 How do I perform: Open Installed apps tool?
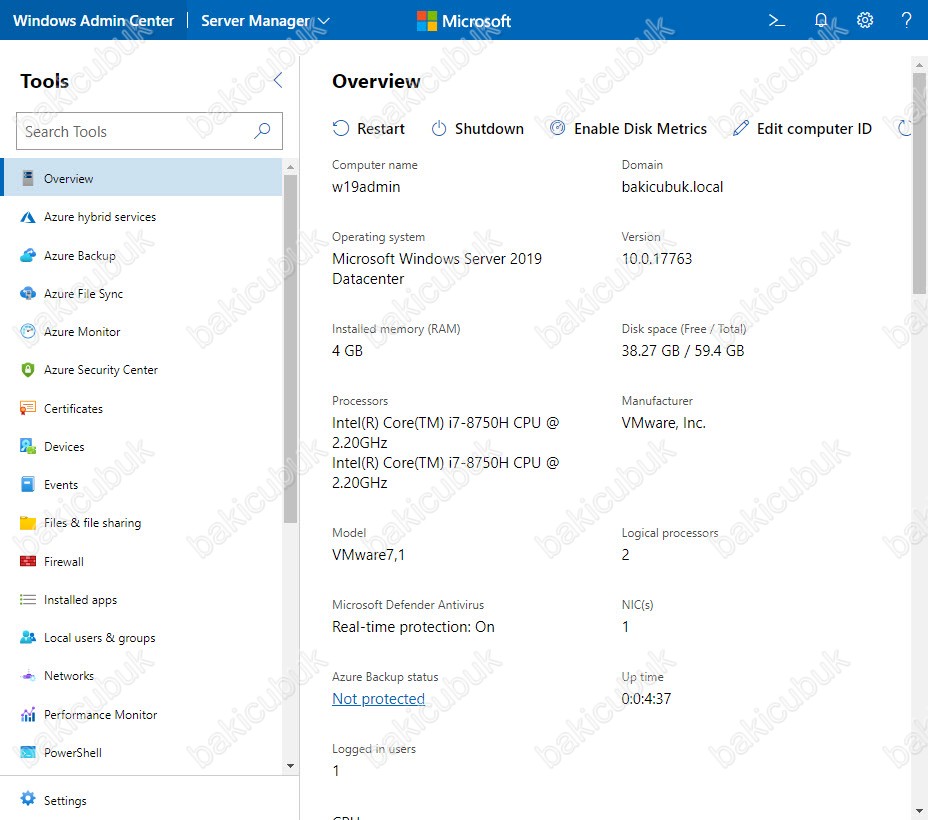[x=143, y=599]
